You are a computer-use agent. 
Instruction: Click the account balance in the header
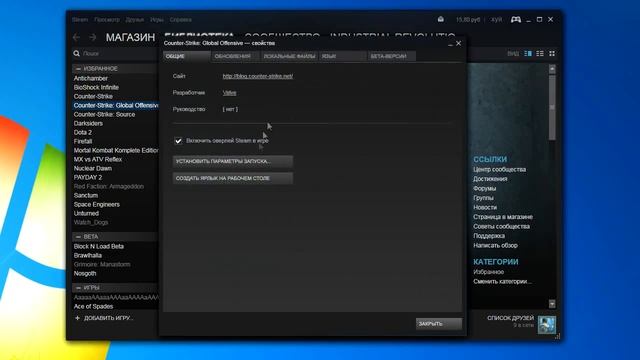pos(468,20)
